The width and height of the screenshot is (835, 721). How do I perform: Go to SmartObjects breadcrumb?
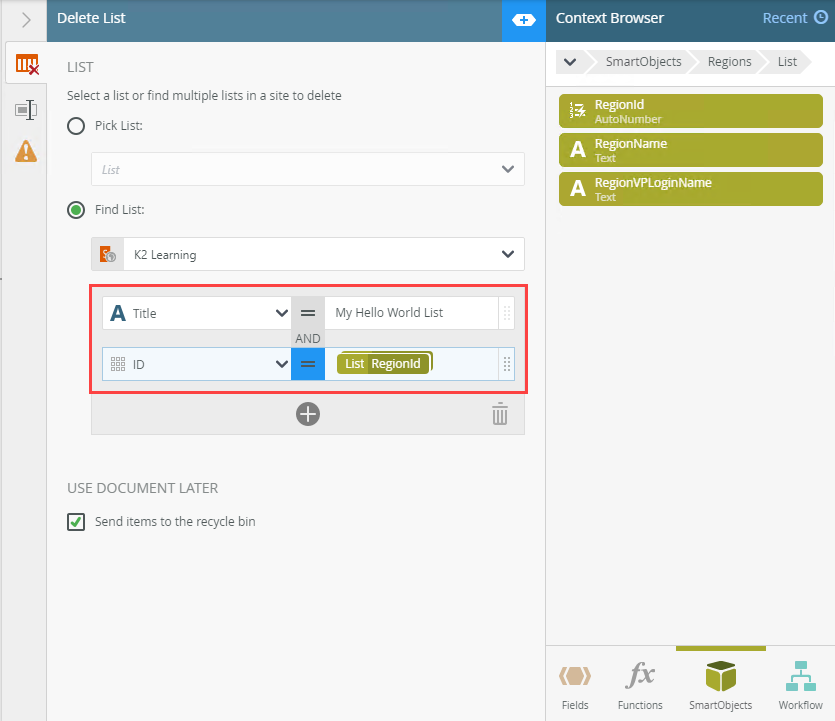click(643, 62)
